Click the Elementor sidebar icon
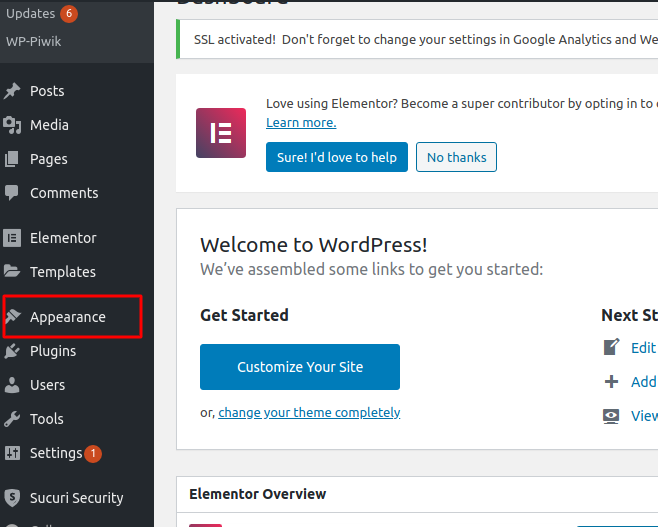This screenshot has width=658, height=527. (12, 238)
